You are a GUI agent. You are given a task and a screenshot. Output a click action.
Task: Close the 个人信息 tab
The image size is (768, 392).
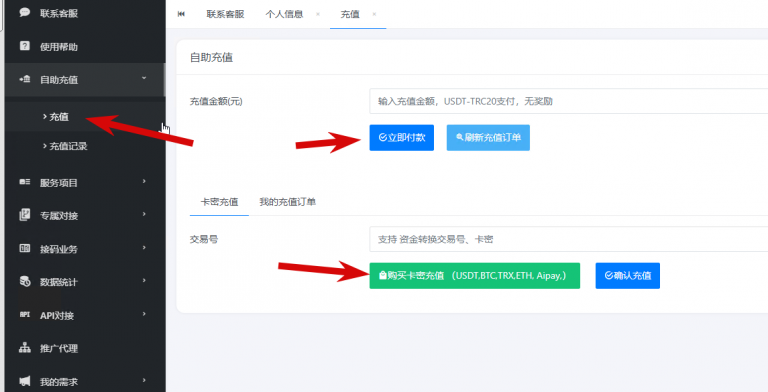(x=318, y=14)
